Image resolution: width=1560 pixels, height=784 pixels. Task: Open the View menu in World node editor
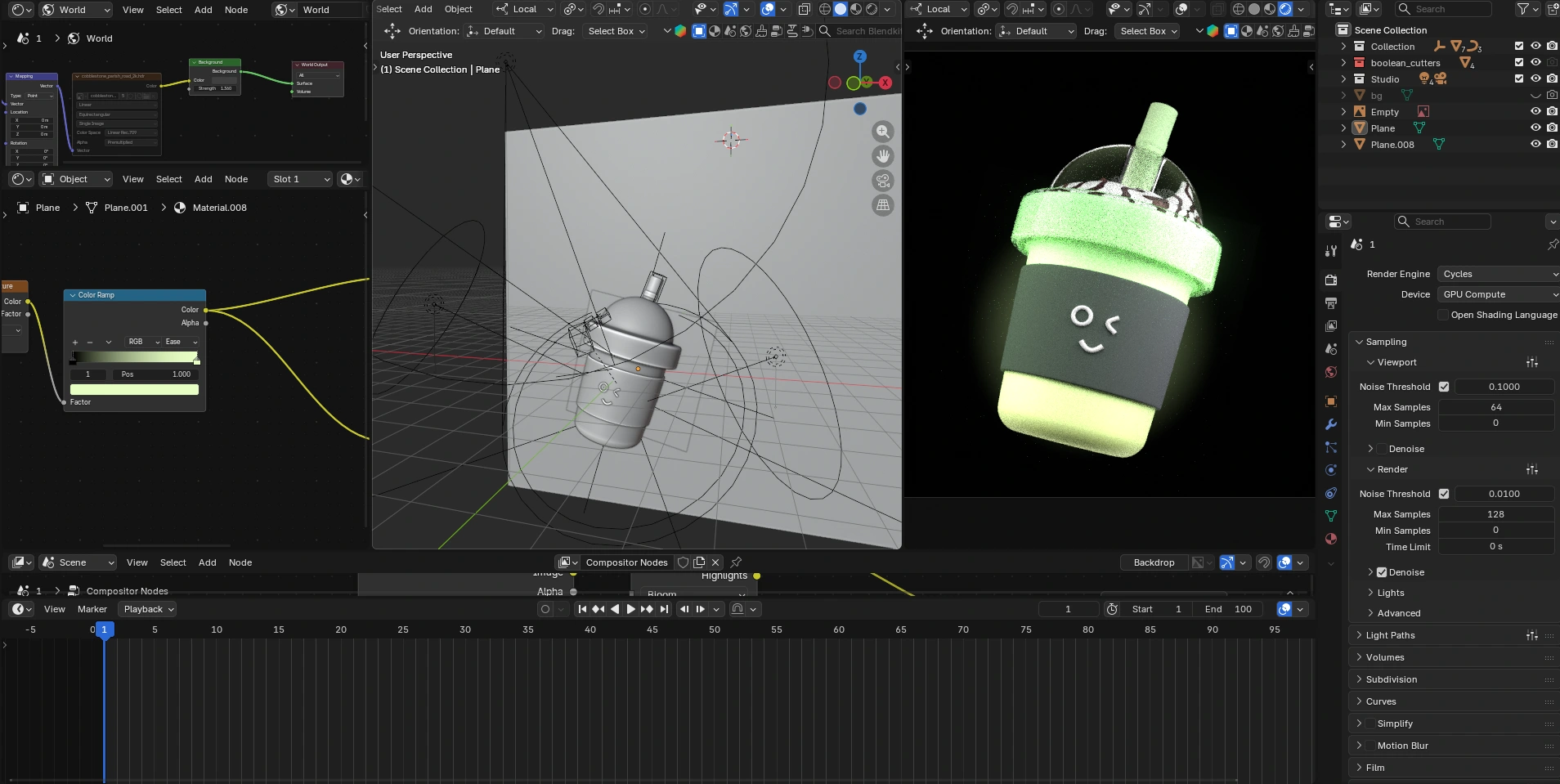133,10
